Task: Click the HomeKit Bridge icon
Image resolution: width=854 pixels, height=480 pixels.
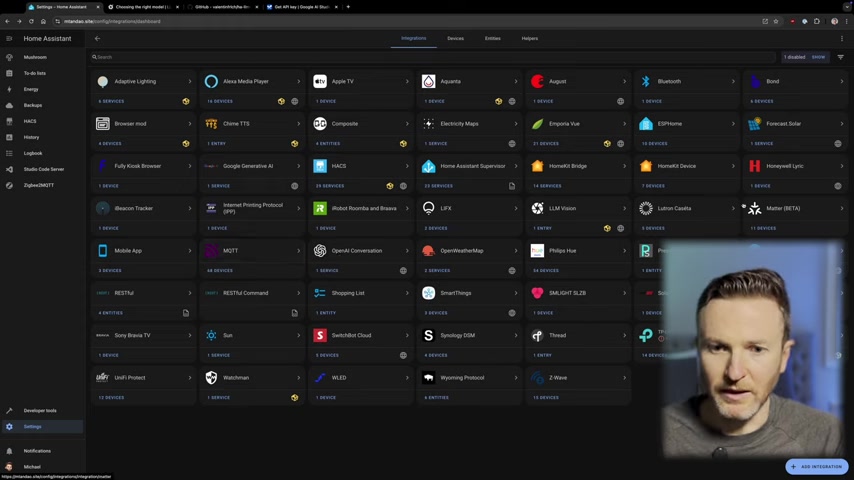Action: (537, 166)
